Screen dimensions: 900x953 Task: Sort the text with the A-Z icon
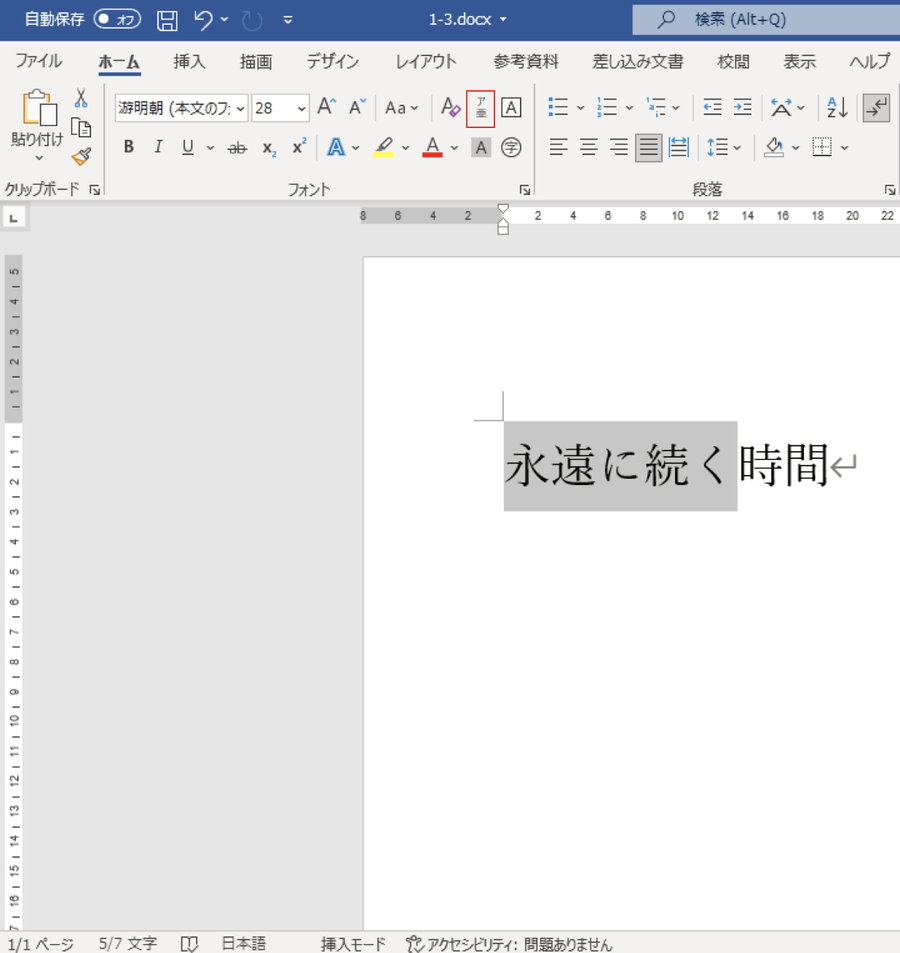pyautogui.click(x=837, y=108)
